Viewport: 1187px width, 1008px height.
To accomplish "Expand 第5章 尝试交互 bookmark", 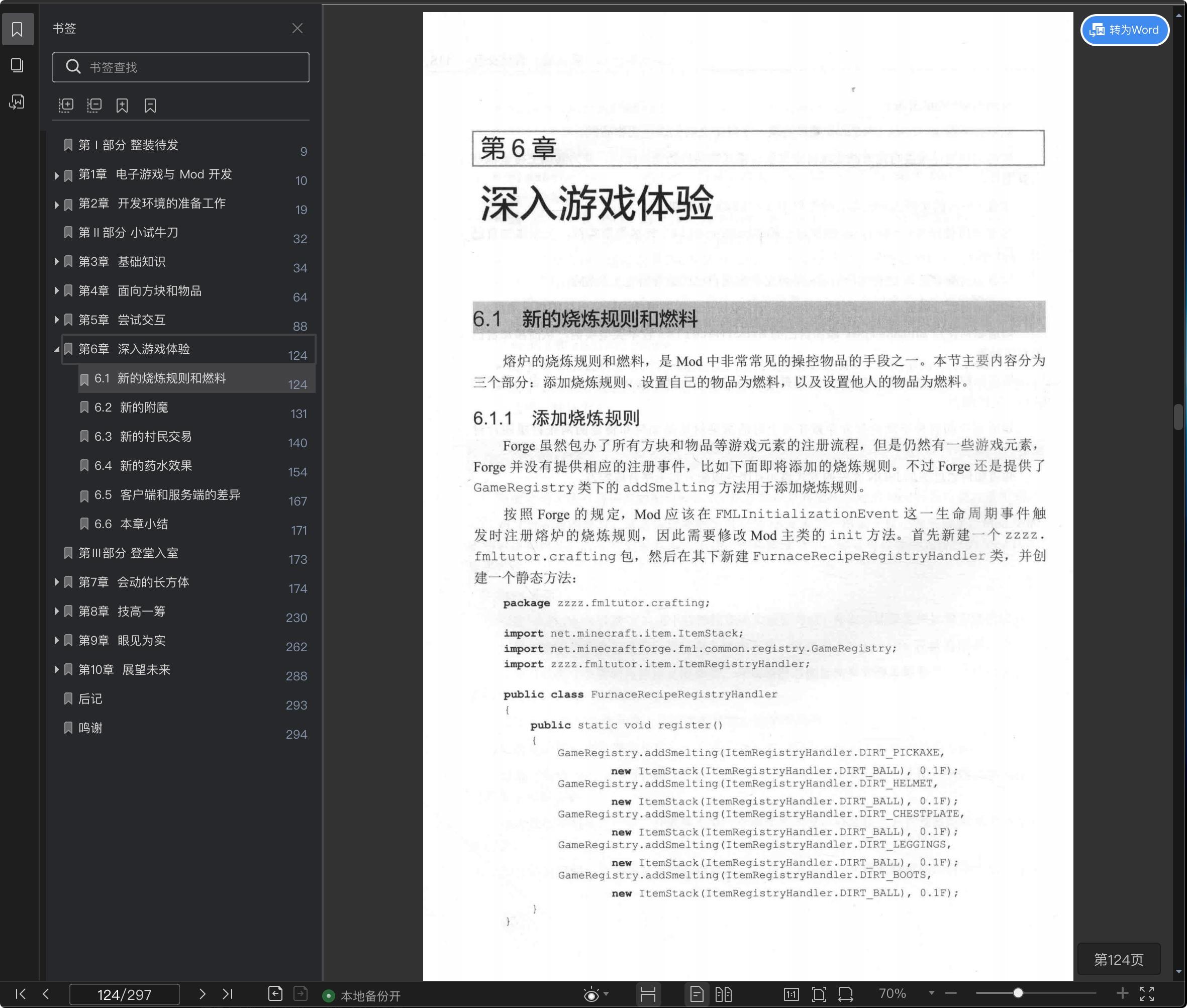I will tap(57, 320).
